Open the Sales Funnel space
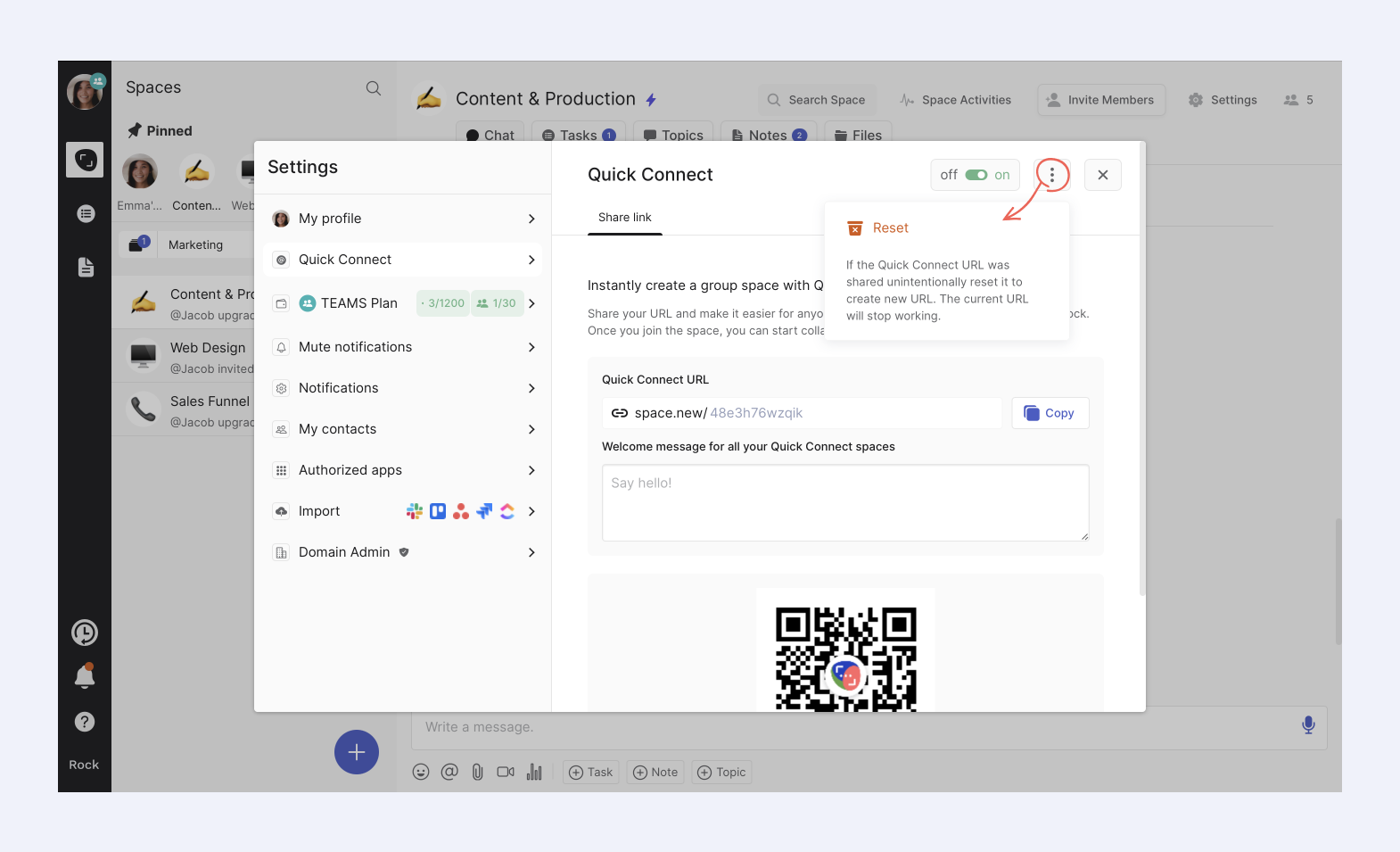Screen dimensions: 1400x852 pos(184,410)
